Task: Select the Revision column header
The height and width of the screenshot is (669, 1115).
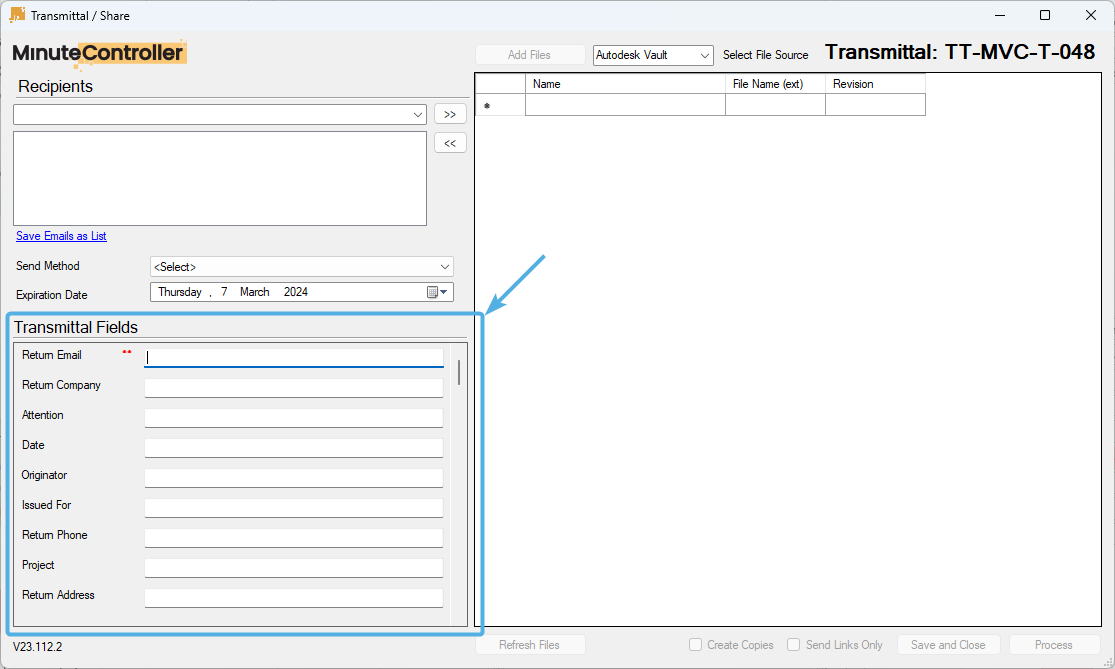Action: [x=875, y=84]
